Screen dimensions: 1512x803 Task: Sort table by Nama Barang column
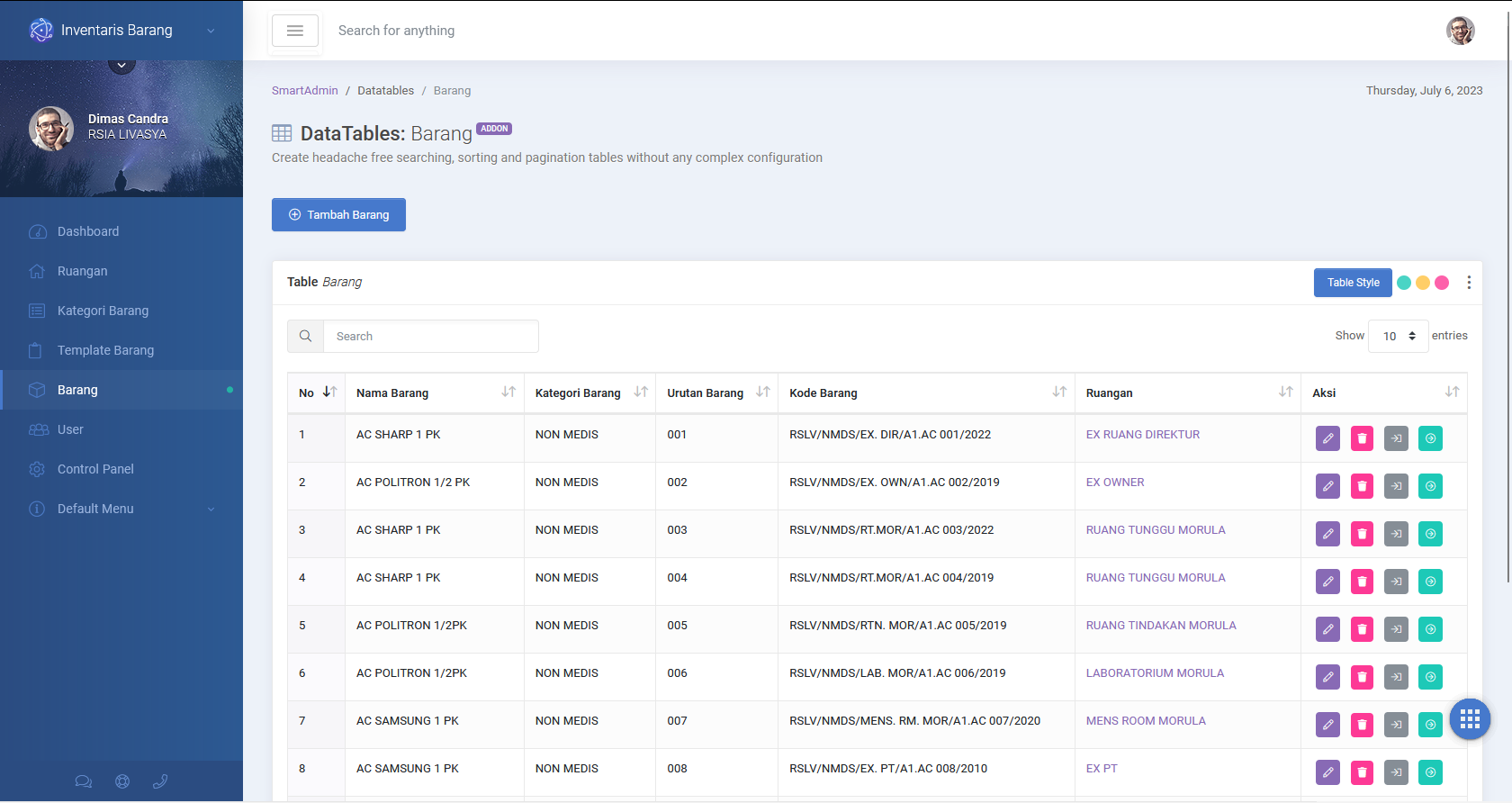pyautogui.click(x=435, y=393)
